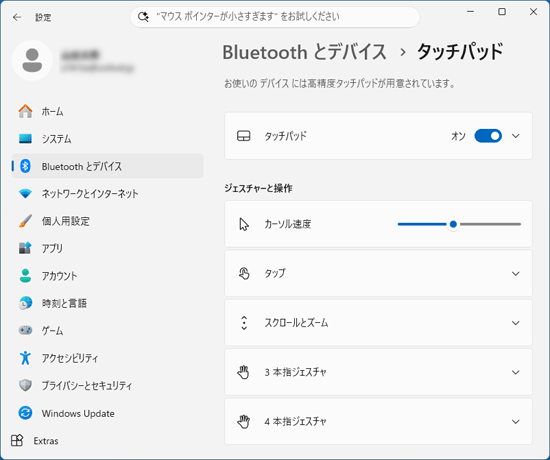Image resolution: width=550 pixels, height=460 pixels.
Task: Click the cursor speed pointer icon
Action: coord(244,224)
